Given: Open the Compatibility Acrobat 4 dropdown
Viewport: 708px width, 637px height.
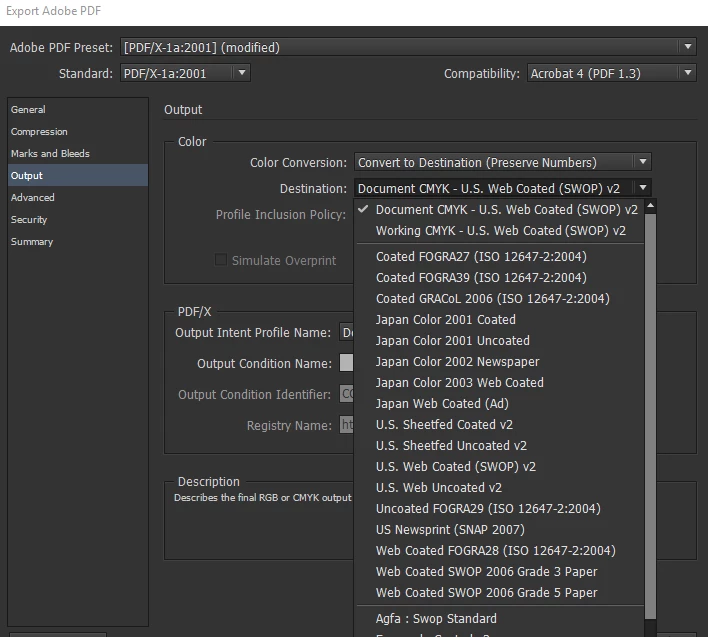Looking at the screenshot, I should (x=611, y=73).
